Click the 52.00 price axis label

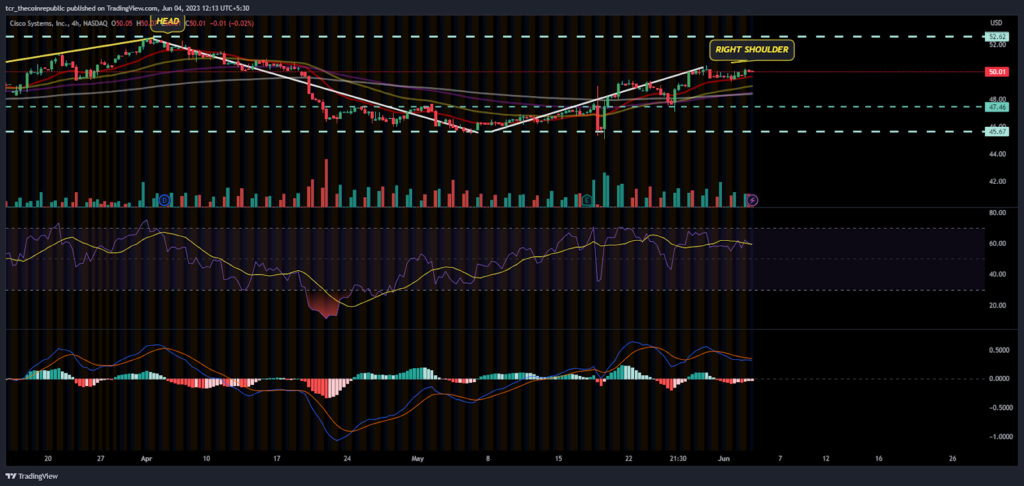997,45
